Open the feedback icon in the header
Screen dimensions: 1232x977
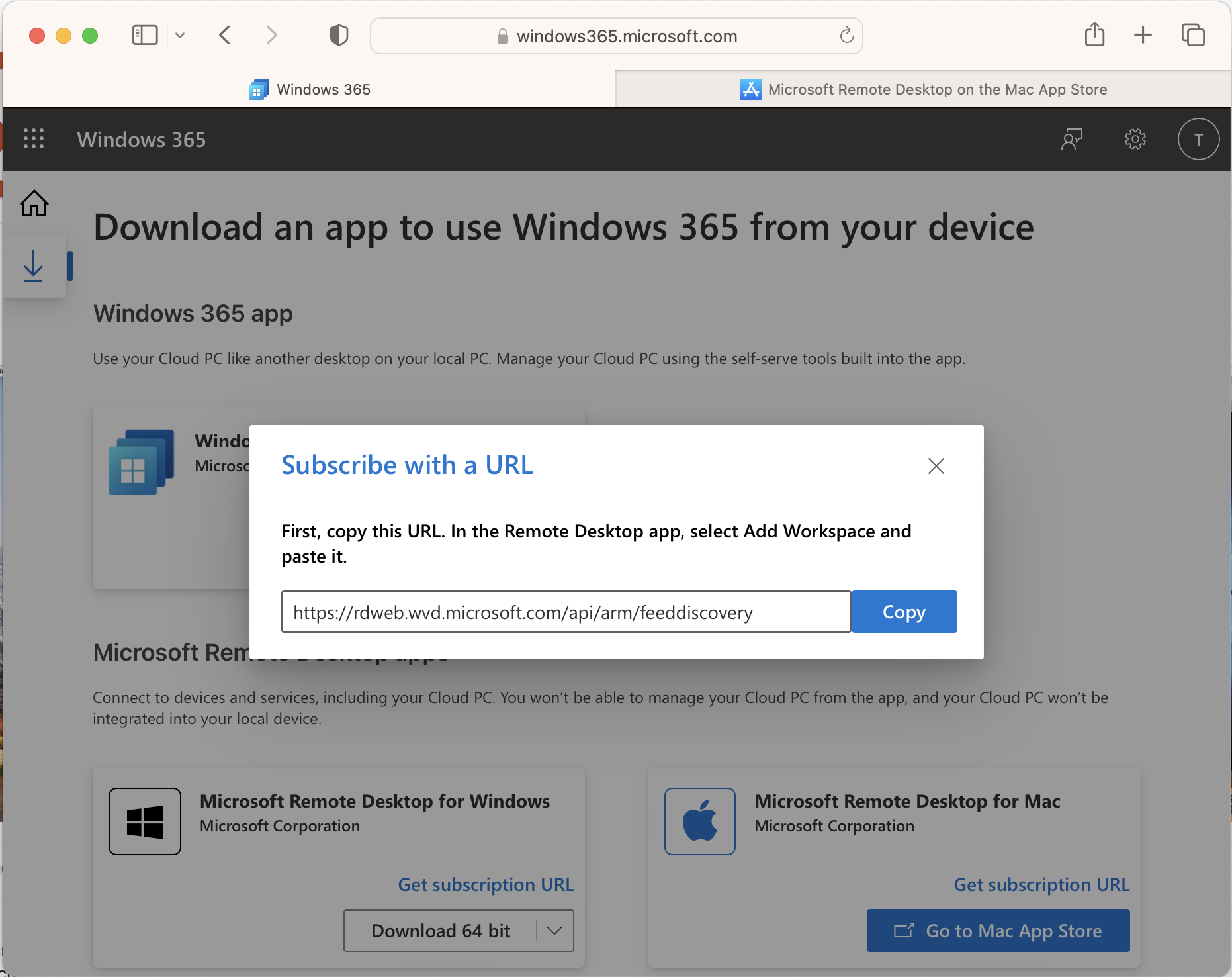point(1072,139)
